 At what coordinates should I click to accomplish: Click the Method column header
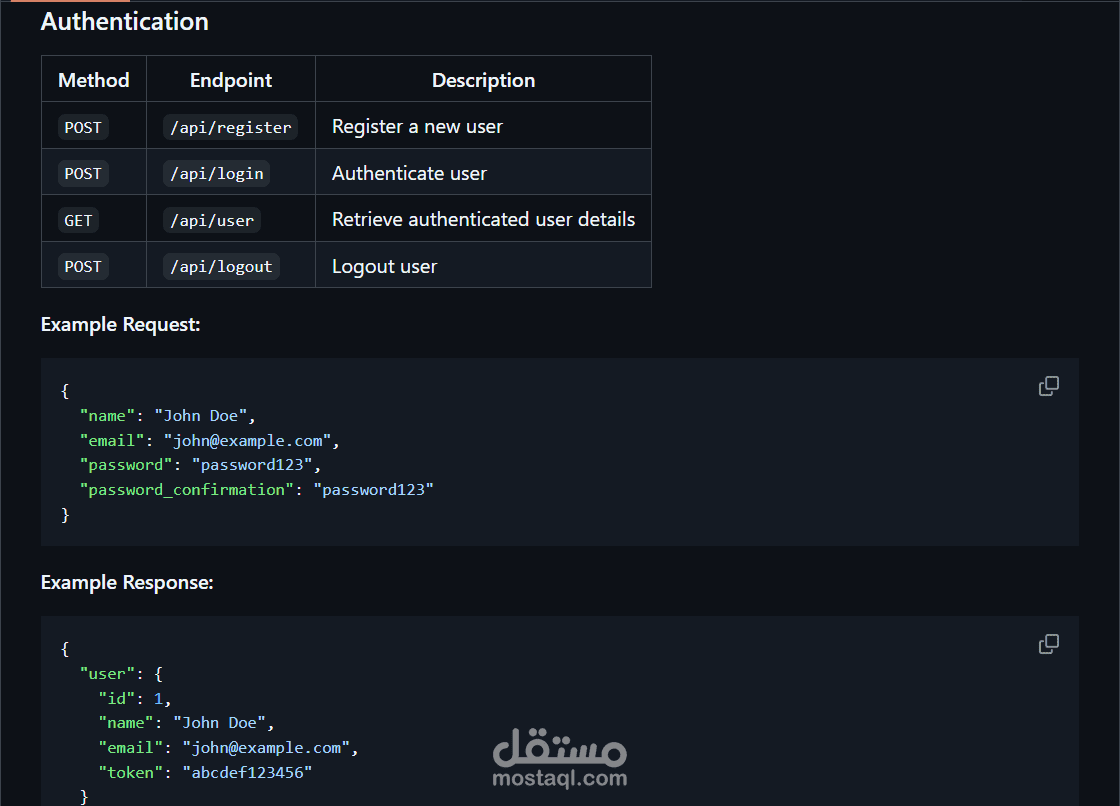93,80
